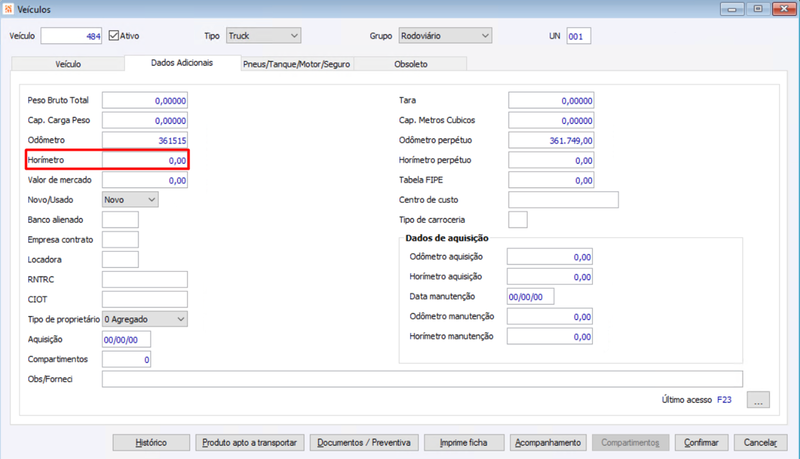Screen dimensions: 800x459
Task: Select Odômetro perpétuo field 361.749,00
Action: pyautogui.click(x=551, y=140)
